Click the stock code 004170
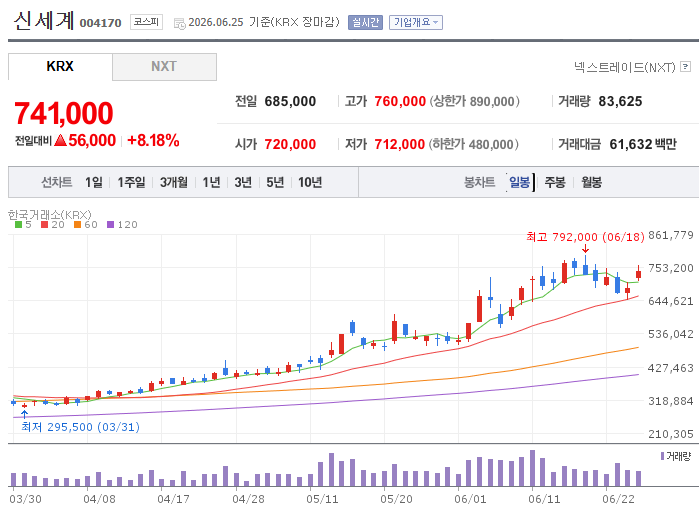Image resolution: width=699 pixels, height=509 pixels. 100,23
